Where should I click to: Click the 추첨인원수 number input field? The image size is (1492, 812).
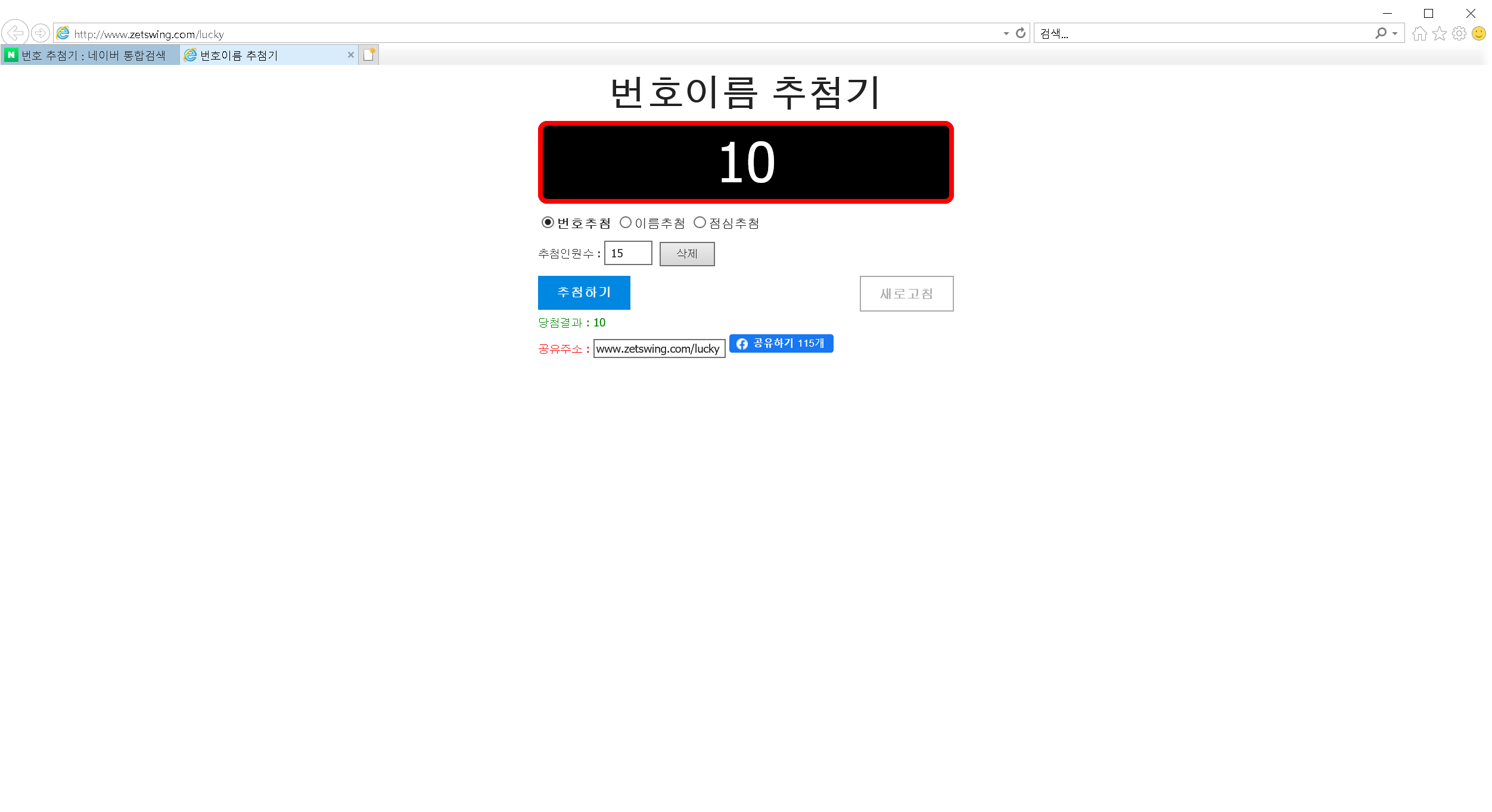point(628,253)
